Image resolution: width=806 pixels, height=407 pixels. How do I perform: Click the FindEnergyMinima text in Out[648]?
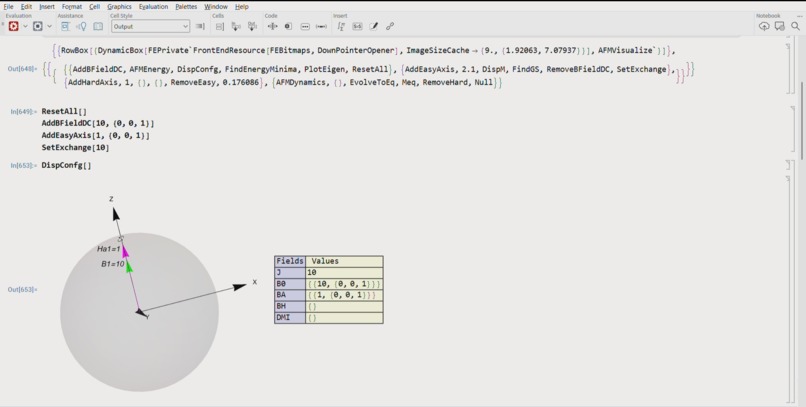point(263,69)
